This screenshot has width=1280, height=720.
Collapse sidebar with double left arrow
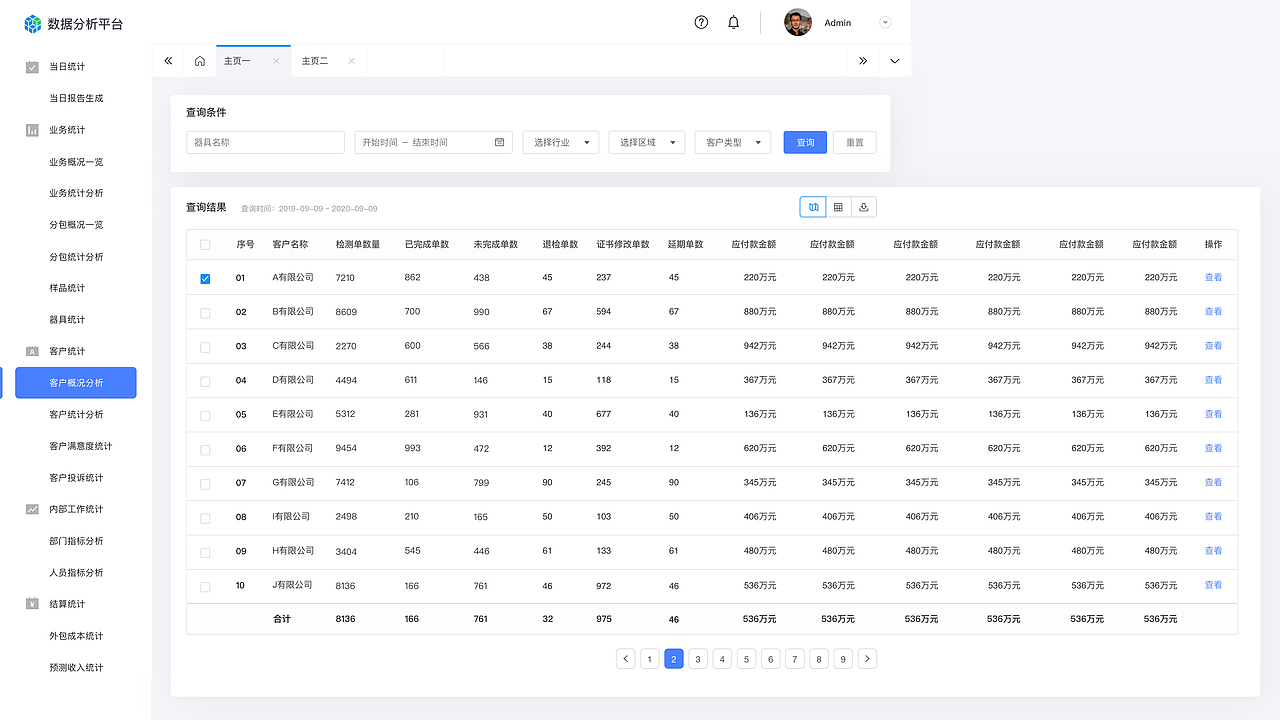click(168, 61)
